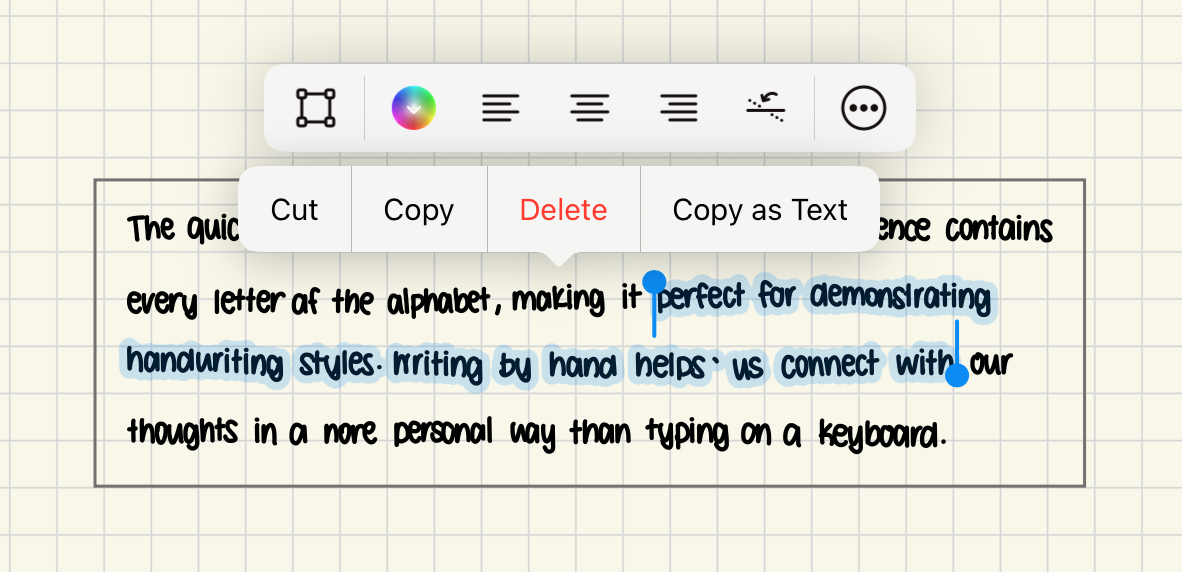
Task: Open the color wheel picker
Action: tap(413, 108)
